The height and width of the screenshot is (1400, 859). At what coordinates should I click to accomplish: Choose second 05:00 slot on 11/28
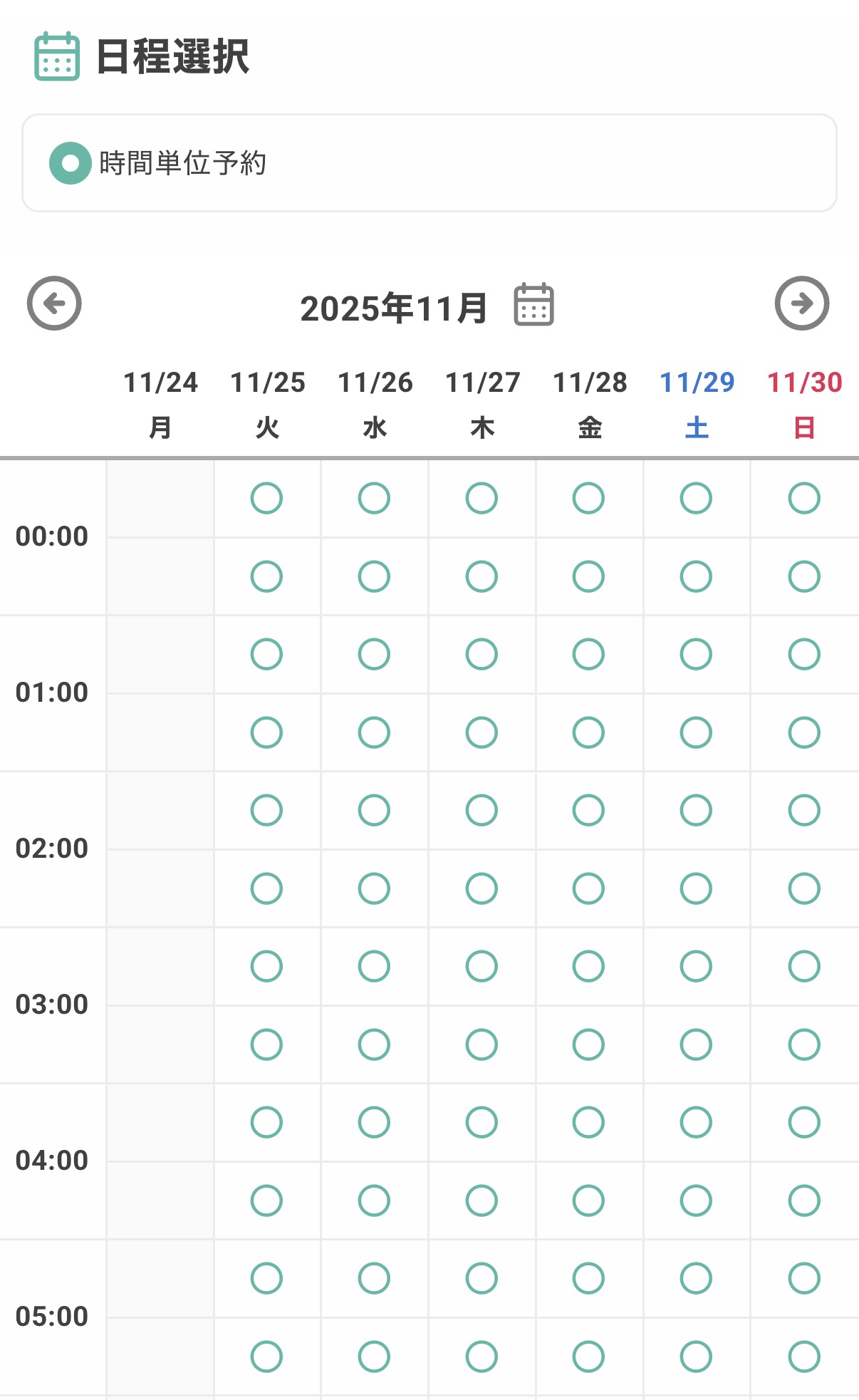[588, 1357]
